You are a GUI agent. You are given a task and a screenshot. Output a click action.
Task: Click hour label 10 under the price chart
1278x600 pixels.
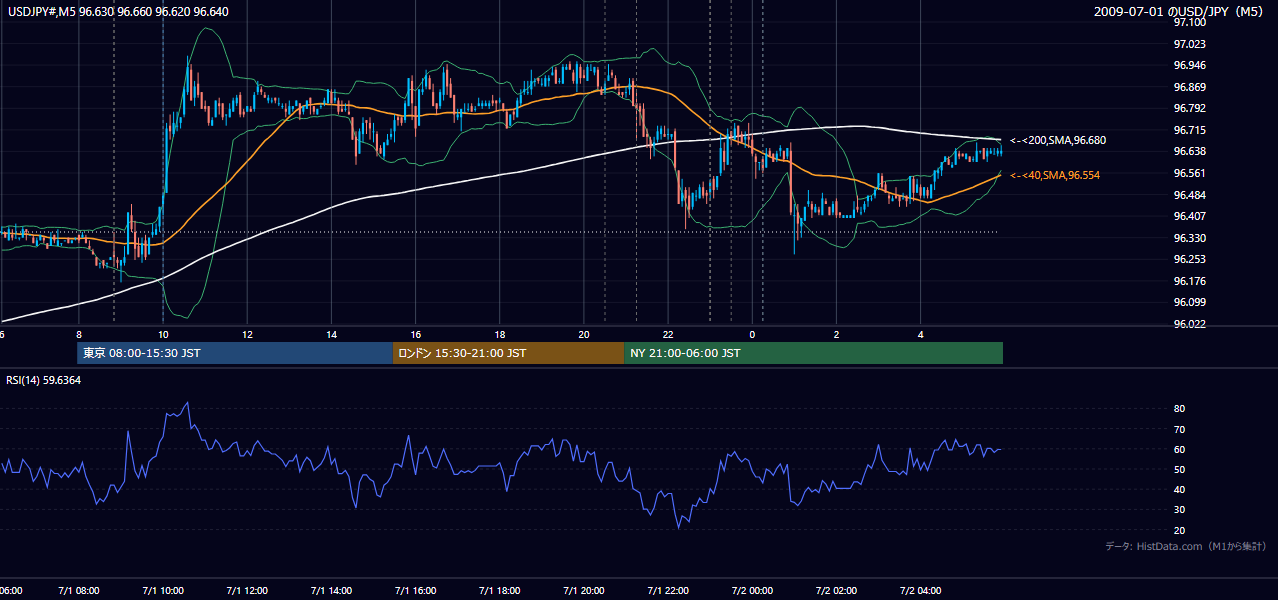coord(162,335)
